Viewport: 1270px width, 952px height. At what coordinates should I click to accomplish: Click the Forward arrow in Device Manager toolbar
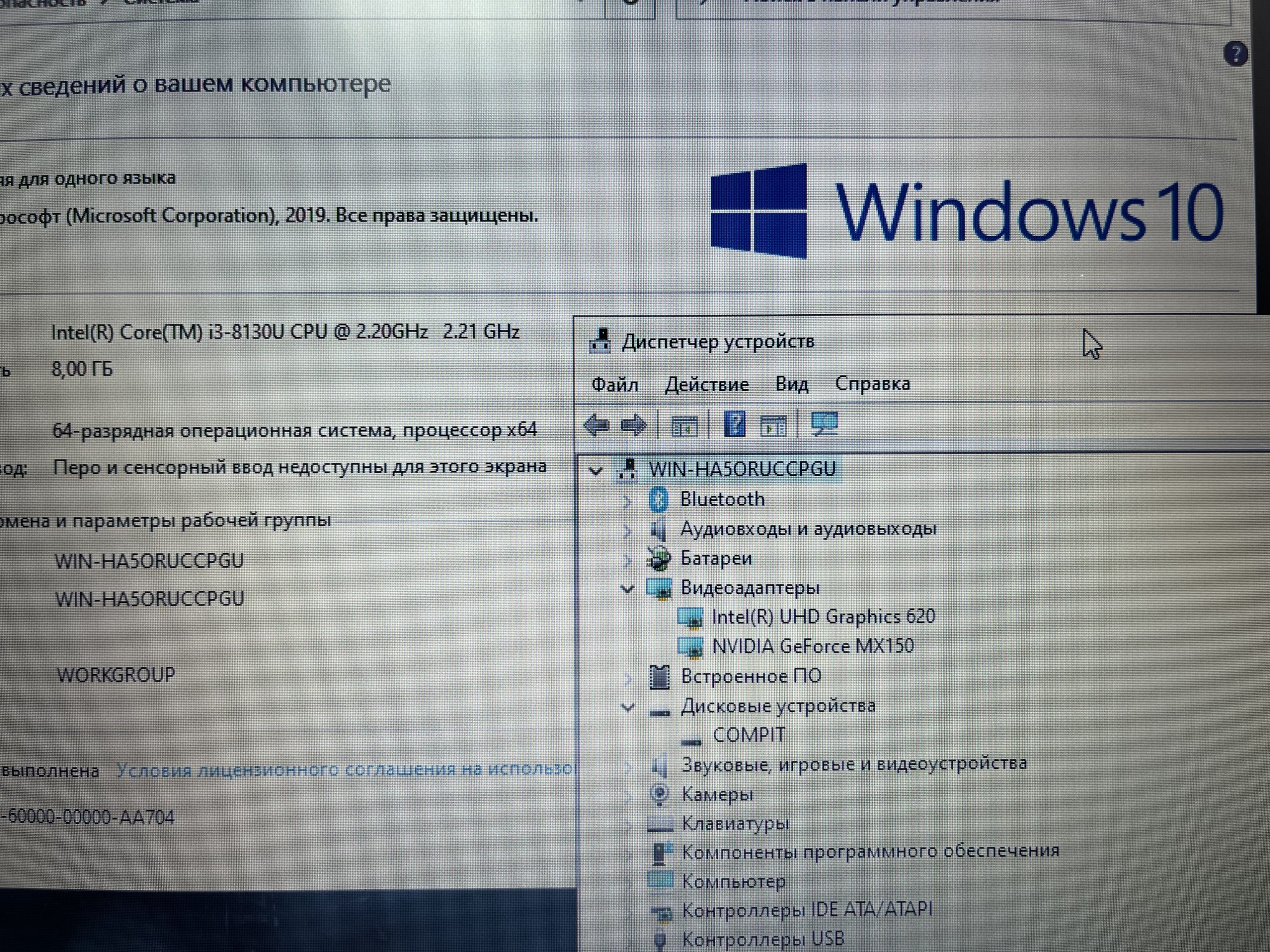(x=633, y=425)
